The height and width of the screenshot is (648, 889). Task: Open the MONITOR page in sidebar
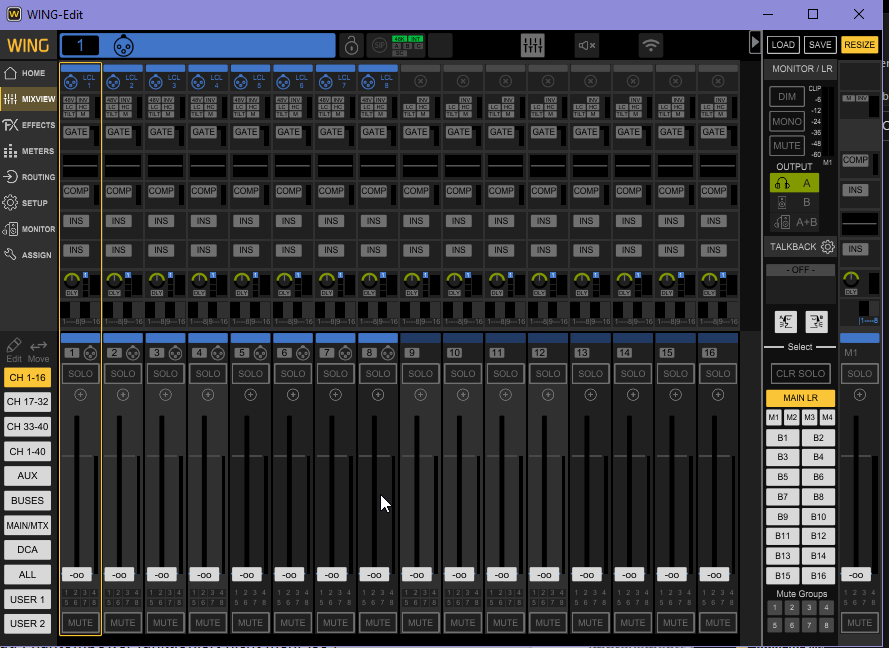point(28,229)
